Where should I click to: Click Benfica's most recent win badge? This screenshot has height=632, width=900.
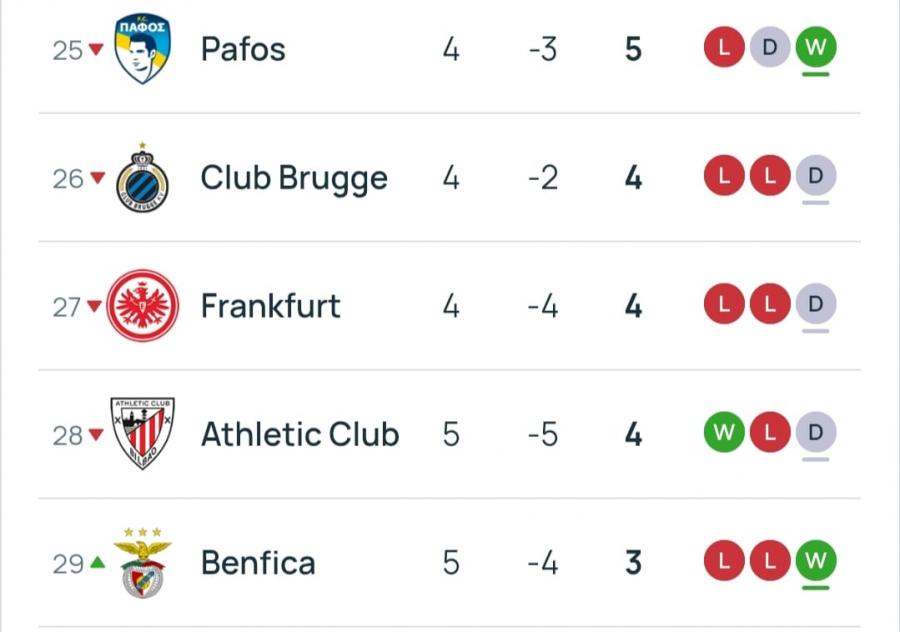click(x=815, y=561)
